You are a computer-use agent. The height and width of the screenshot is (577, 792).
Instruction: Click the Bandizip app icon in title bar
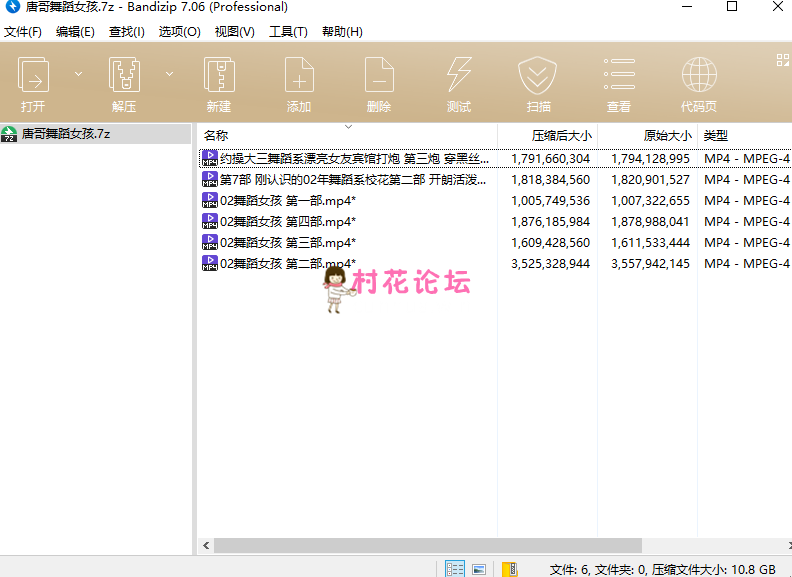pos(13,7)
